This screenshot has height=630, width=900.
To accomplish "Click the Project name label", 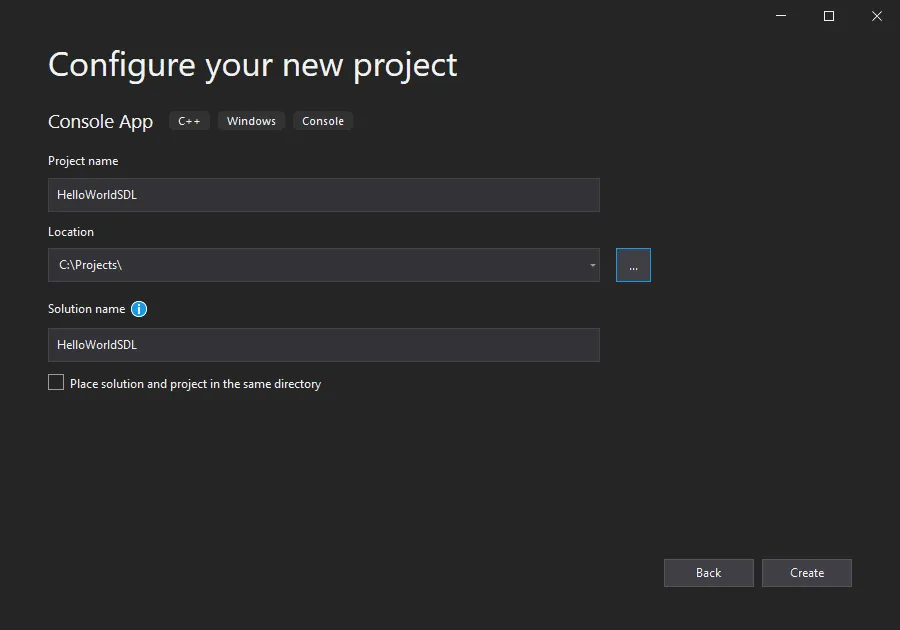I will [83, 161].
